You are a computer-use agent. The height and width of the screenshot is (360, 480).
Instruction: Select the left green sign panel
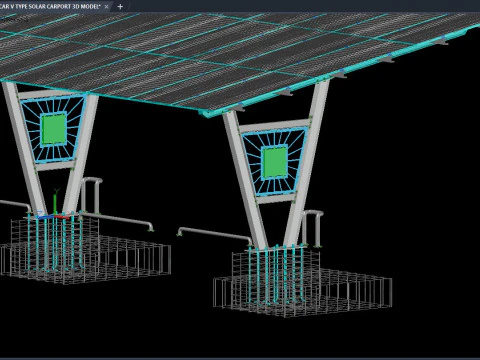tap(54, 129)
